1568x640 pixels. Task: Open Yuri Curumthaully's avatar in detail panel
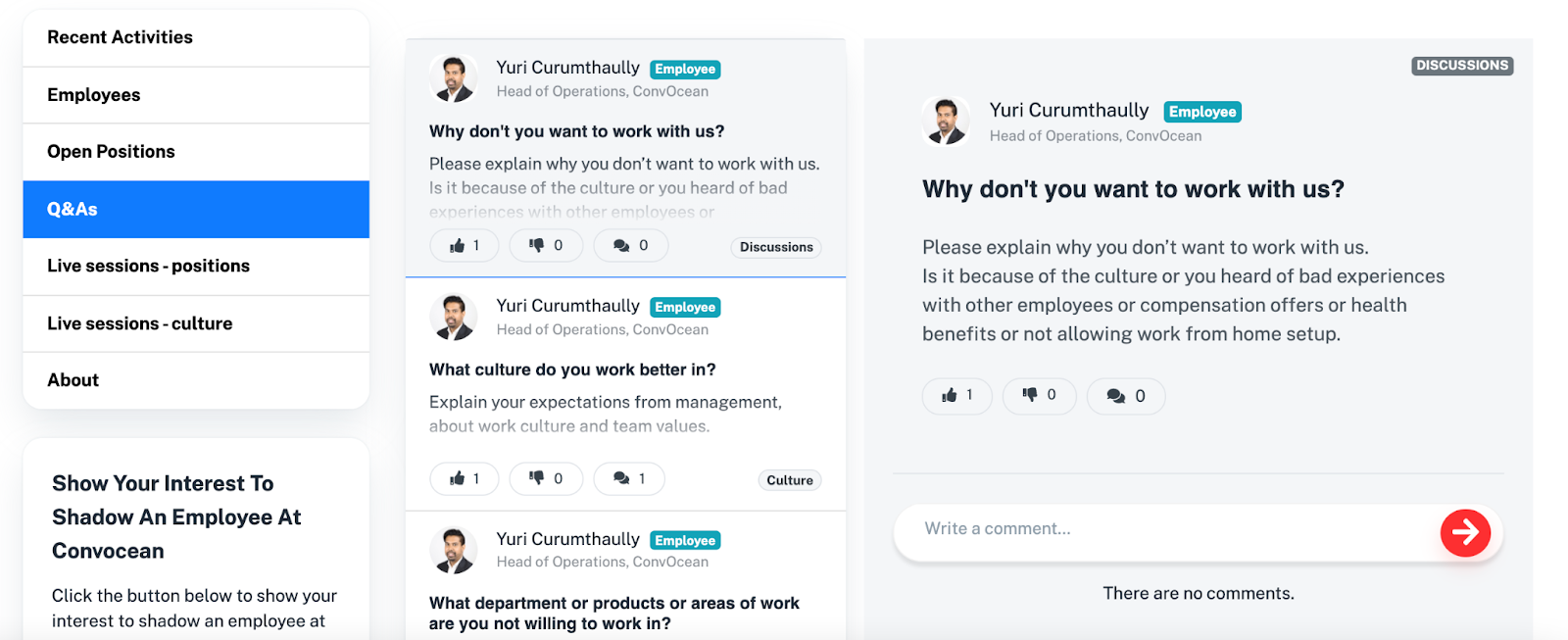[x=946, y=121]
